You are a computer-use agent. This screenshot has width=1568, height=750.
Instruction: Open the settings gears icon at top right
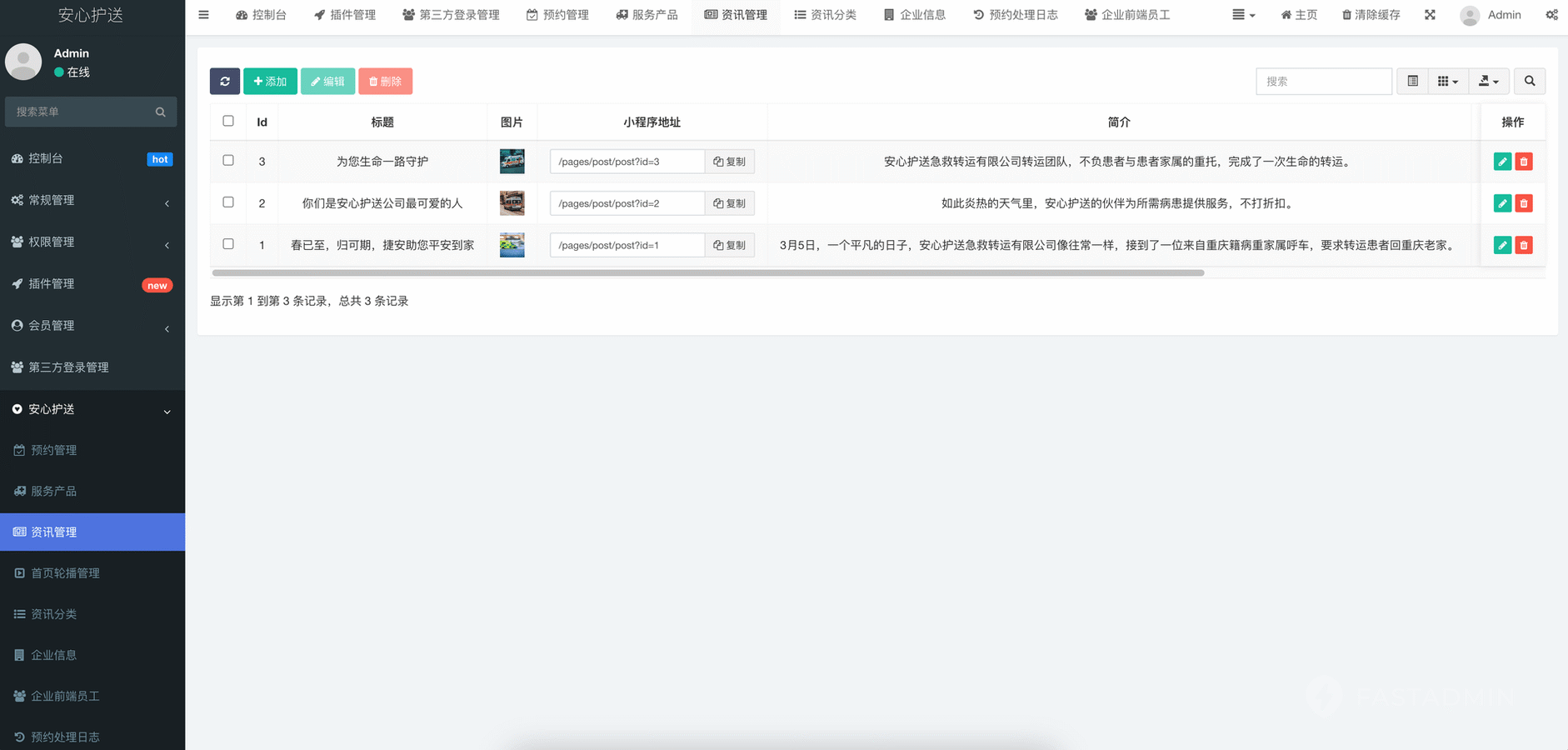(x=1551, y=15)
